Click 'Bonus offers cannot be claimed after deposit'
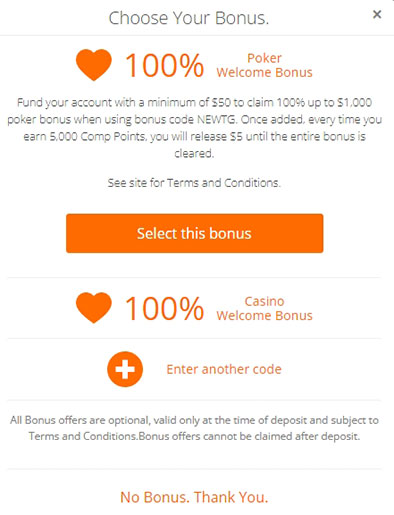The width and height of the screenshot is (394, 515). coord(249,436)
